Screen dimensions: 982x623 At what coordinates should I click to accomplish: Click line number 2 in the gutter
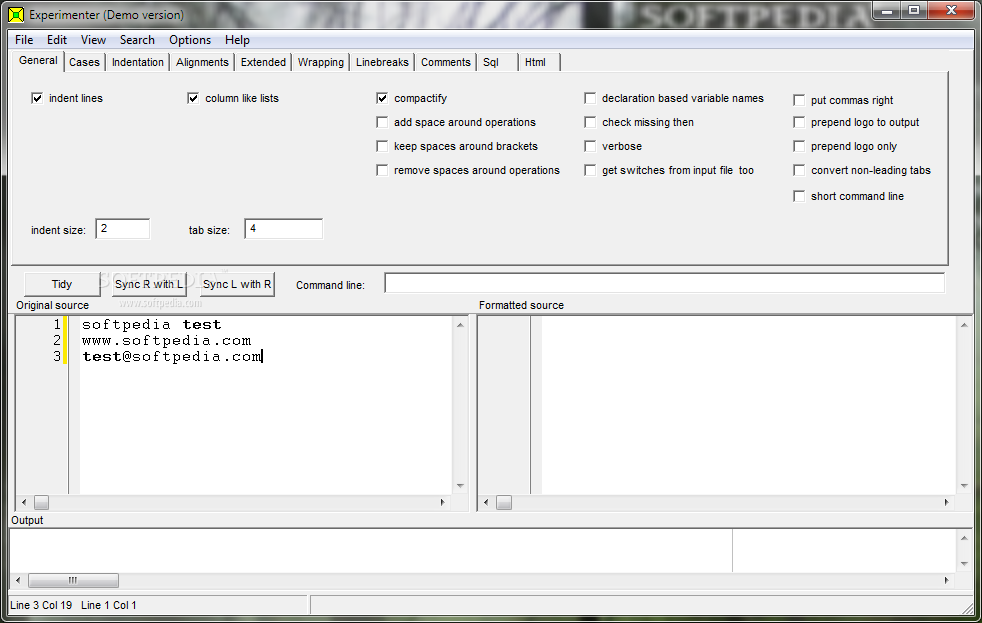point(57,341)
